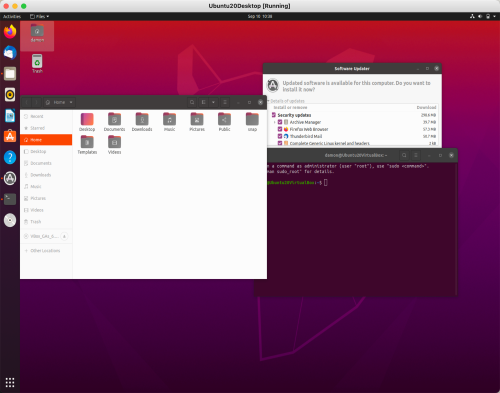Open Documents from Files sidebar
500x393 pixels.
(46, 163)
